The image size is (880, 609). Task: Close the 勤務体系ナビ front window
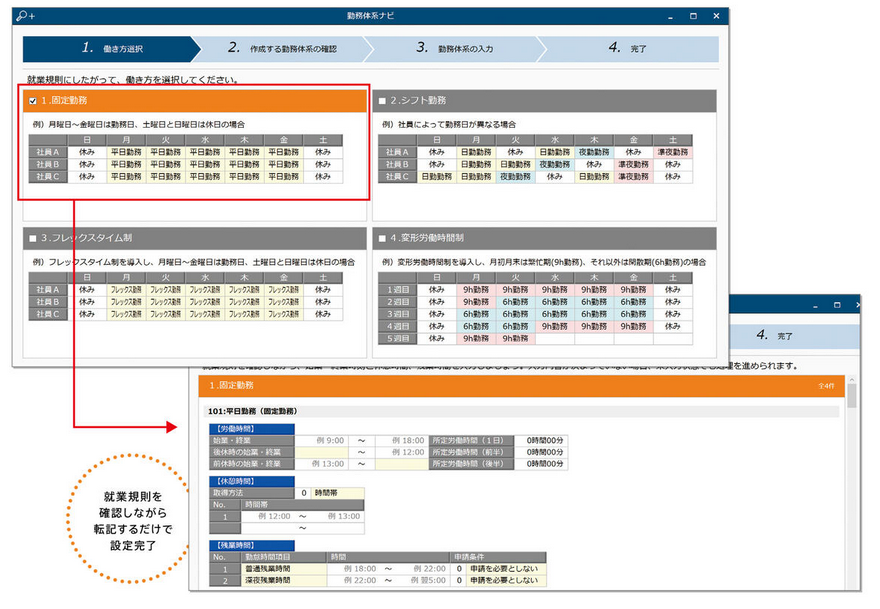point(718,16)
